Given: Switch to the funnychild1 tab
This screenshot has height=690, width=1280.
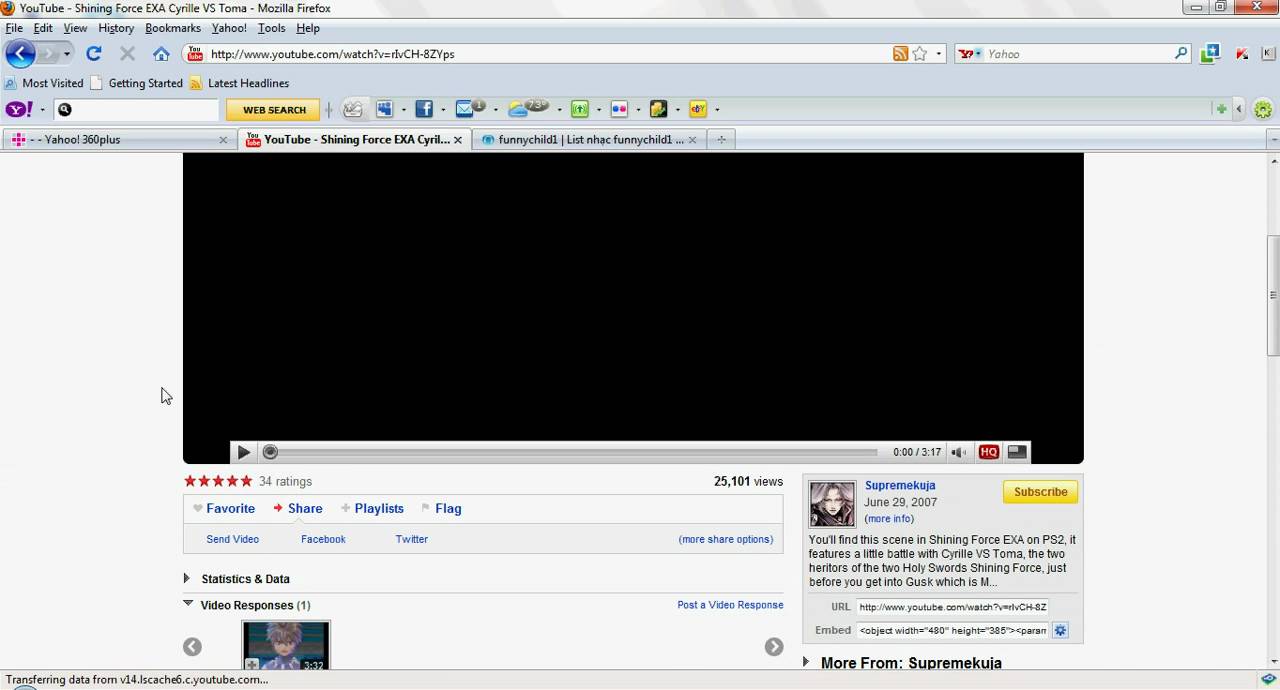Looking at the screenshot, I should [x=588, y=140].
